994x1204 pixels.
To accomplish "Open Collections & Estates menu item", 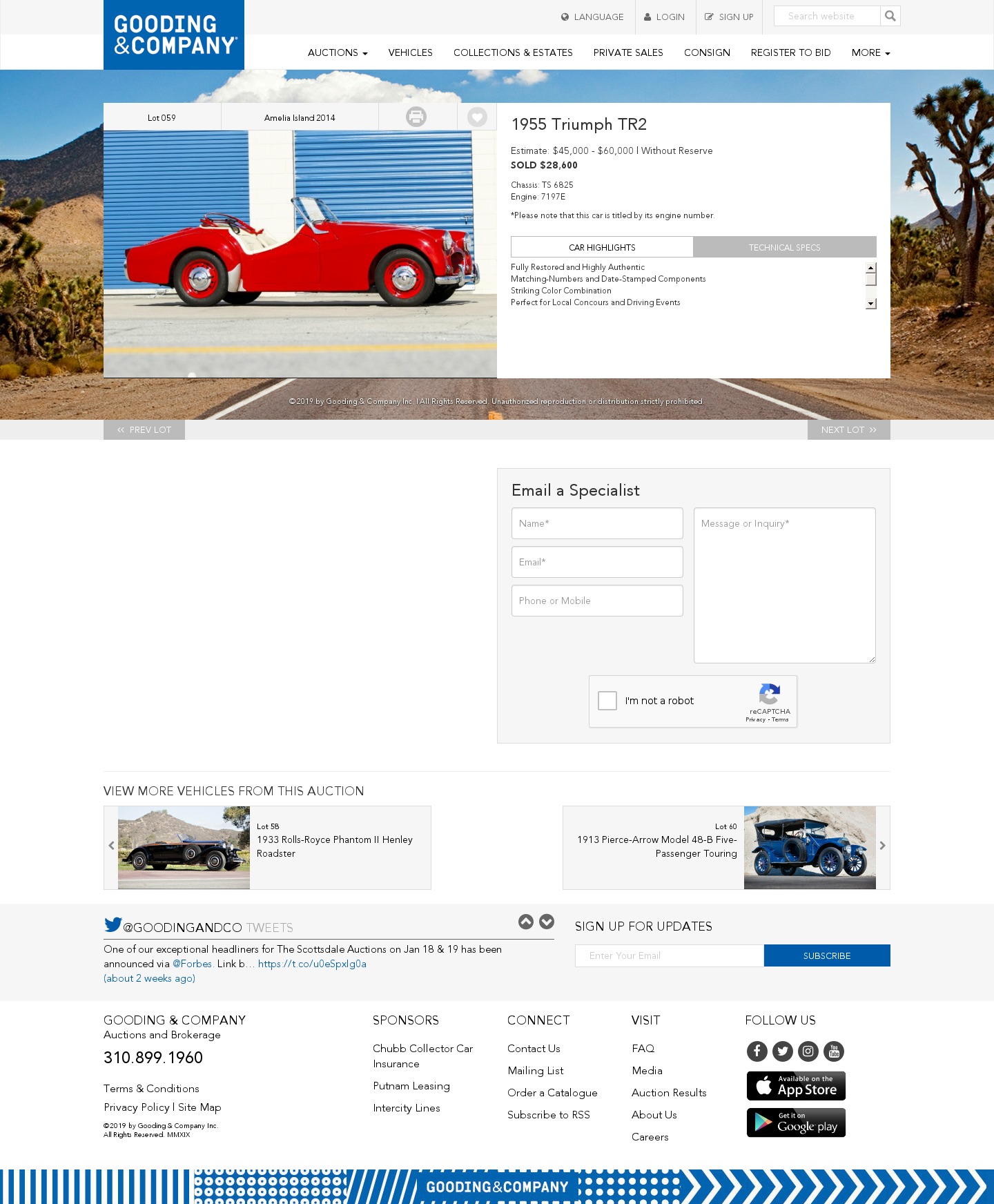I will point(513,52).
